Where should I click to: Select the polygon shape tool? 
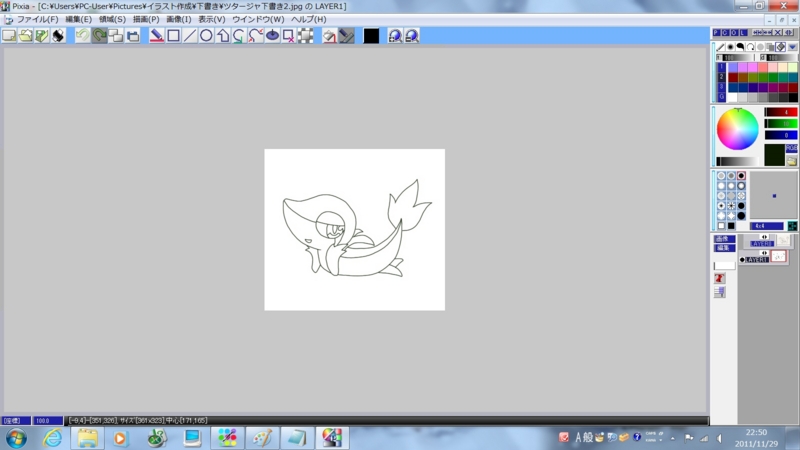click(223, 36)
